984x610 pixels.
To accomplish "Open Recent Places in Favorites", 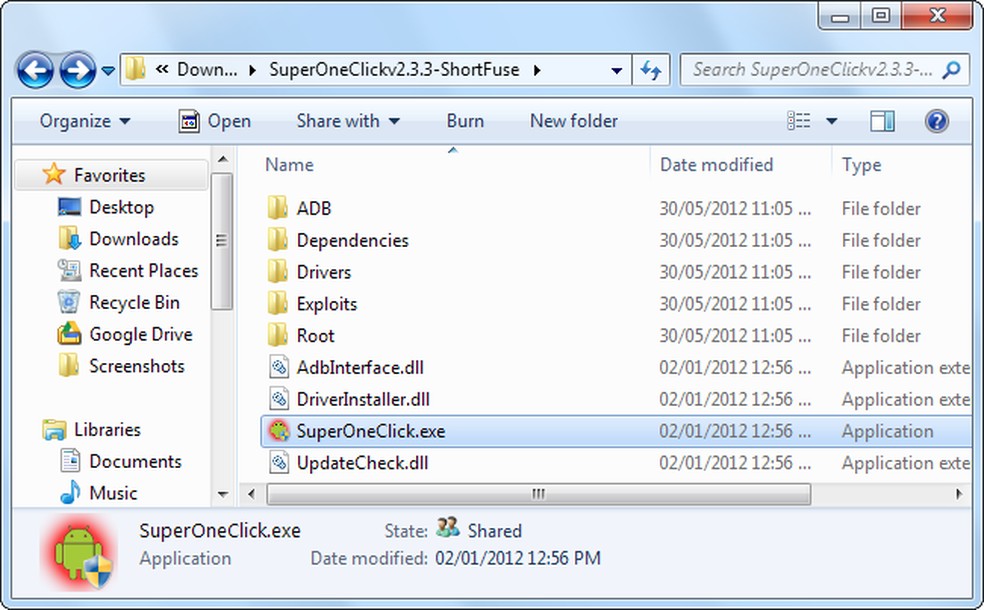I will (x=144, y=270).
